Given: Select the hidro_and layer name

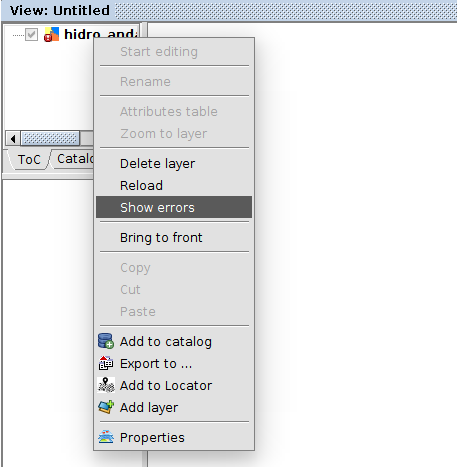Looking at the screenshot, I should click(100, 34).
